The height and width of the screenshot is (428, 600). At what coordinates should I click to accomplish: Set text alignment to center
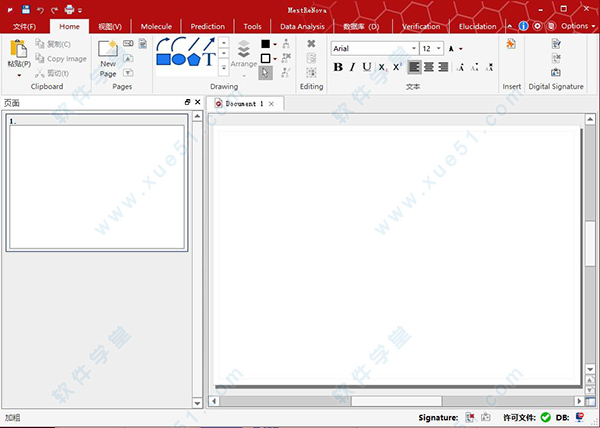(429, 67)
